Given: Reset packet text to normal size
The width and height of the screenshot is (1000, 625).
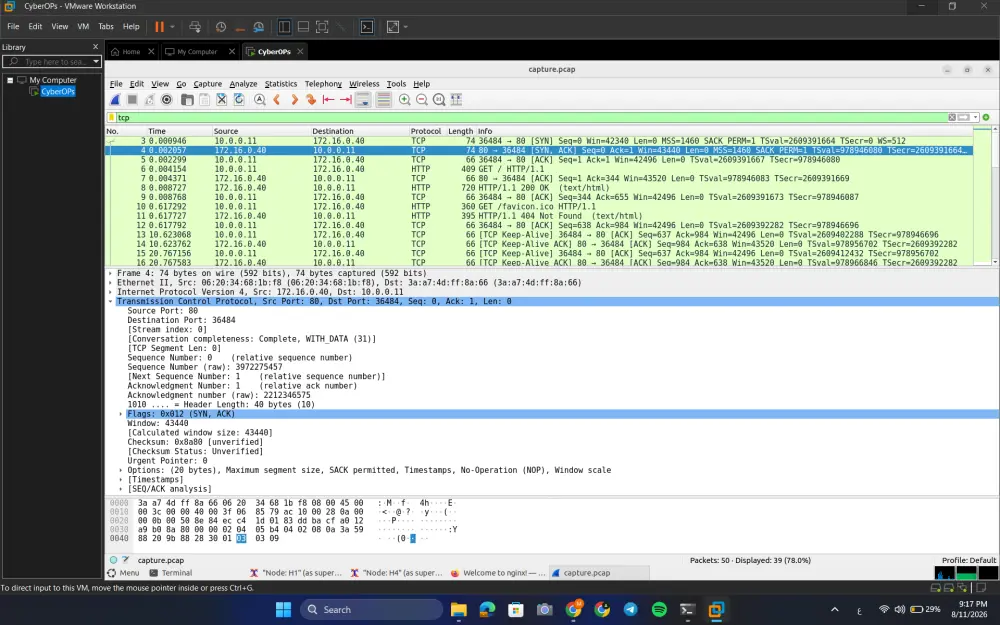Looking at the screenshot, I should (x=439, y=99).
